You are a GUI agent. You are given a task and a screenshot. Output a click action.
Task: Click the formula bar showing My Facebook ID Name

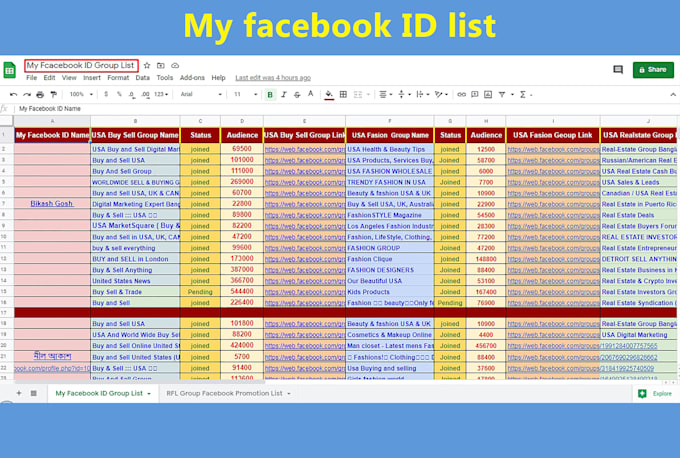347,109
